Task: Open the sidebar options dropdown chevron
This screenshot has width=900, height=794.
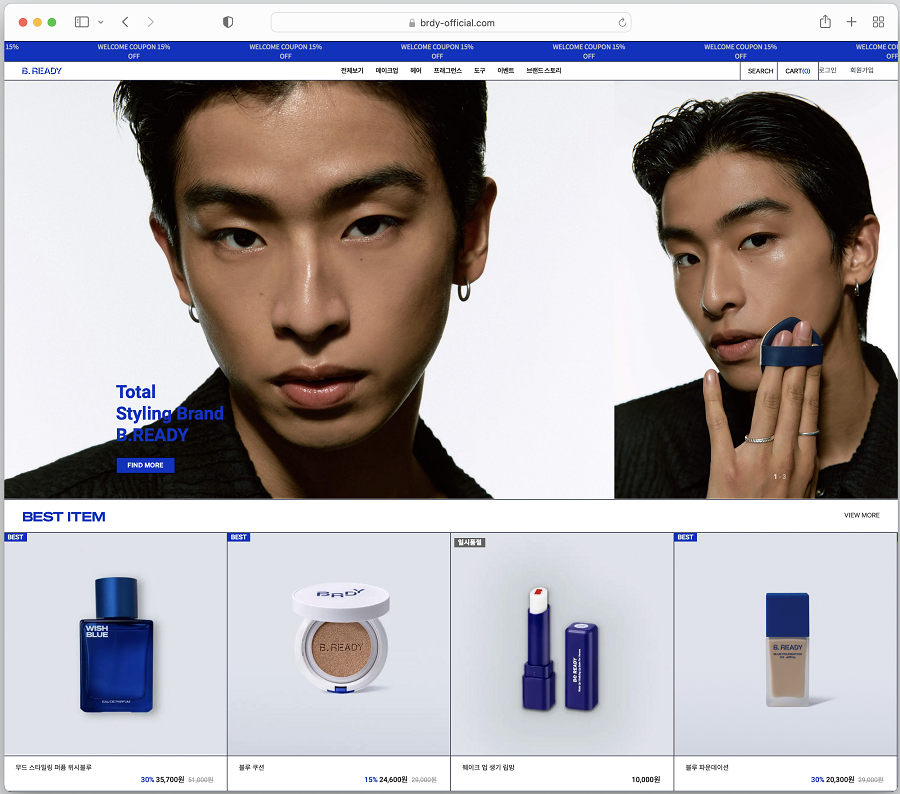Action: [x=100, y=22]
